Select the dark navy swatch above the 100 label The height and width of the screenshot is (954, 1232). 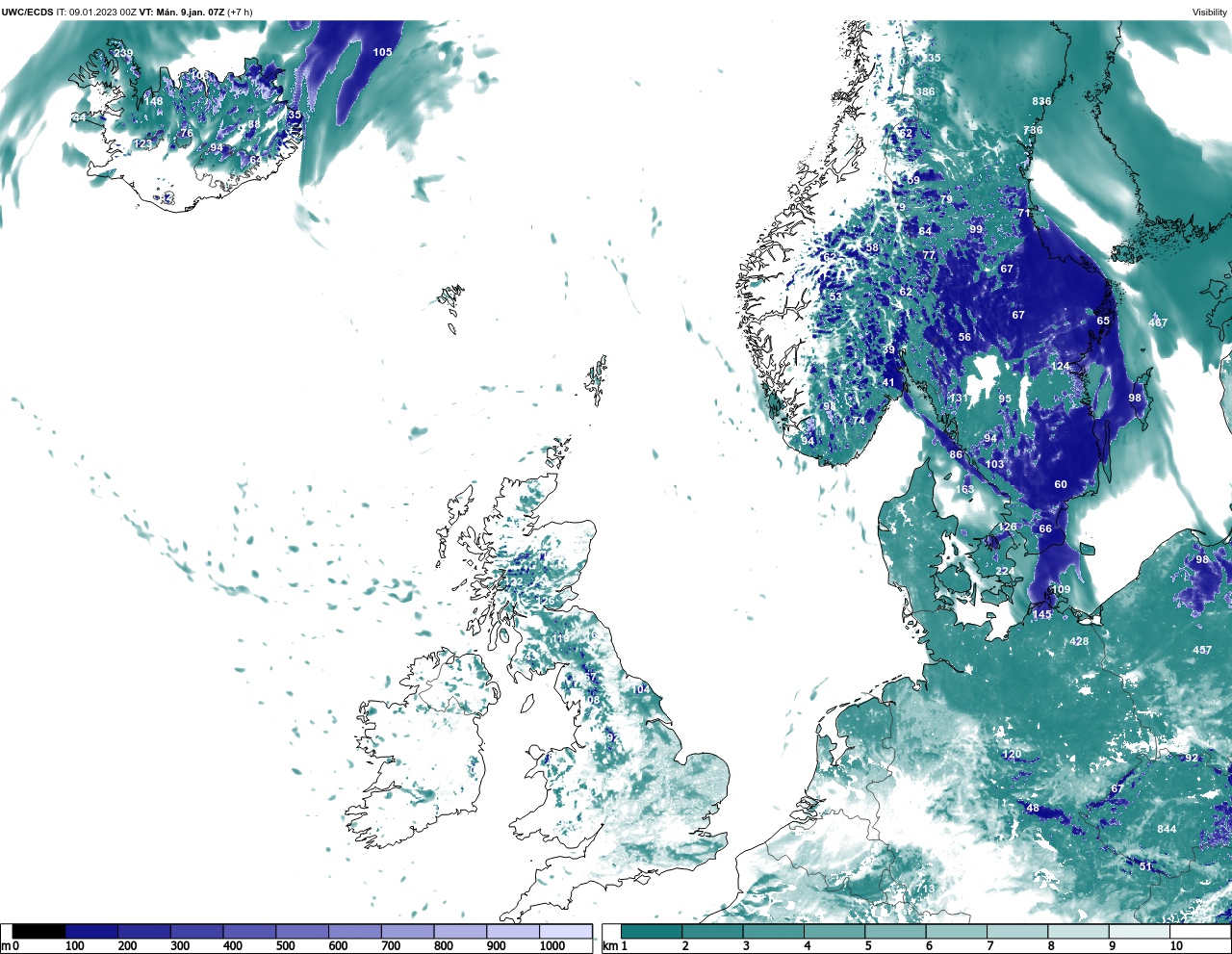[91, 931]
